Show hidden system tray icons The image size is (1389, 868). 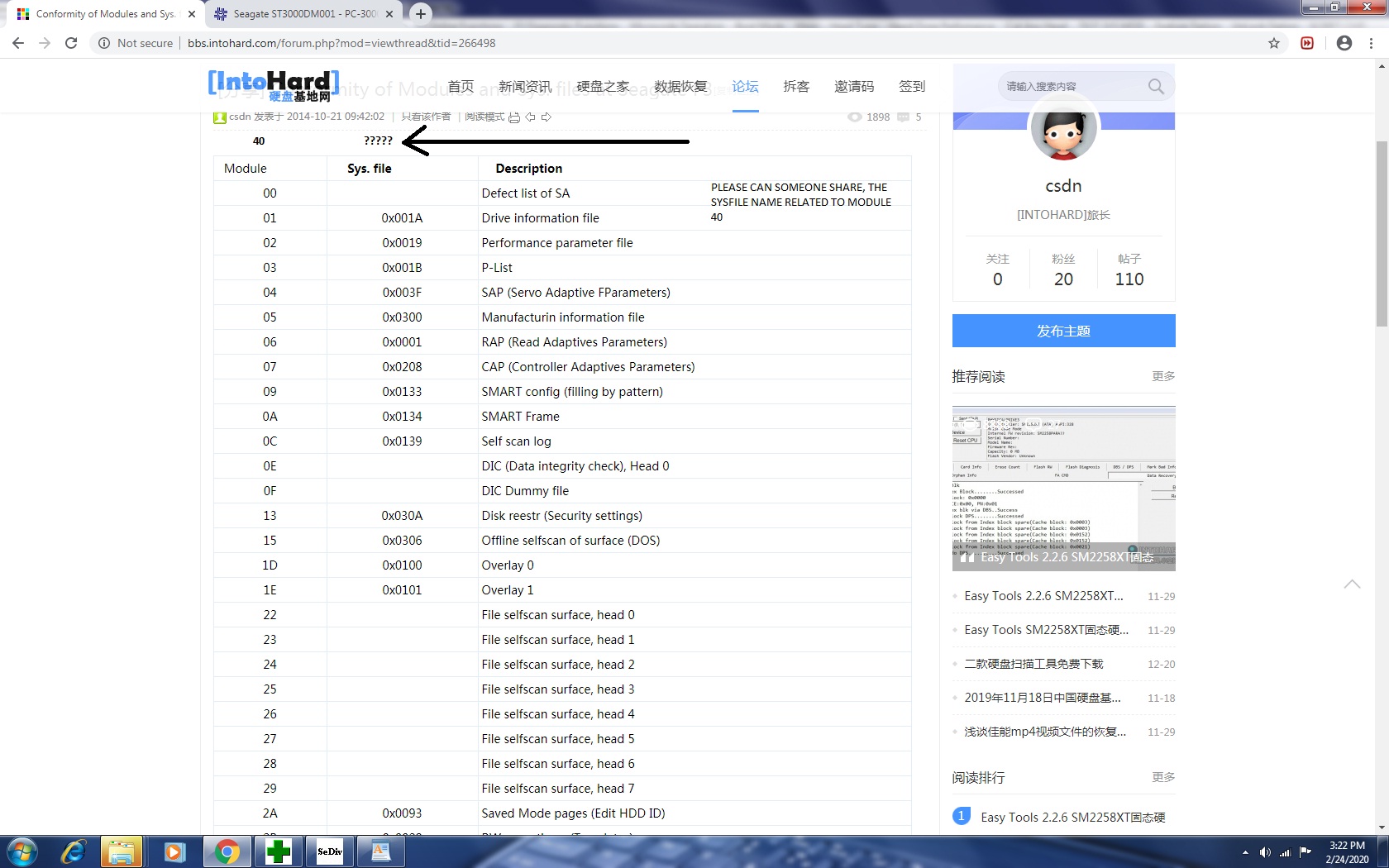1245,852
